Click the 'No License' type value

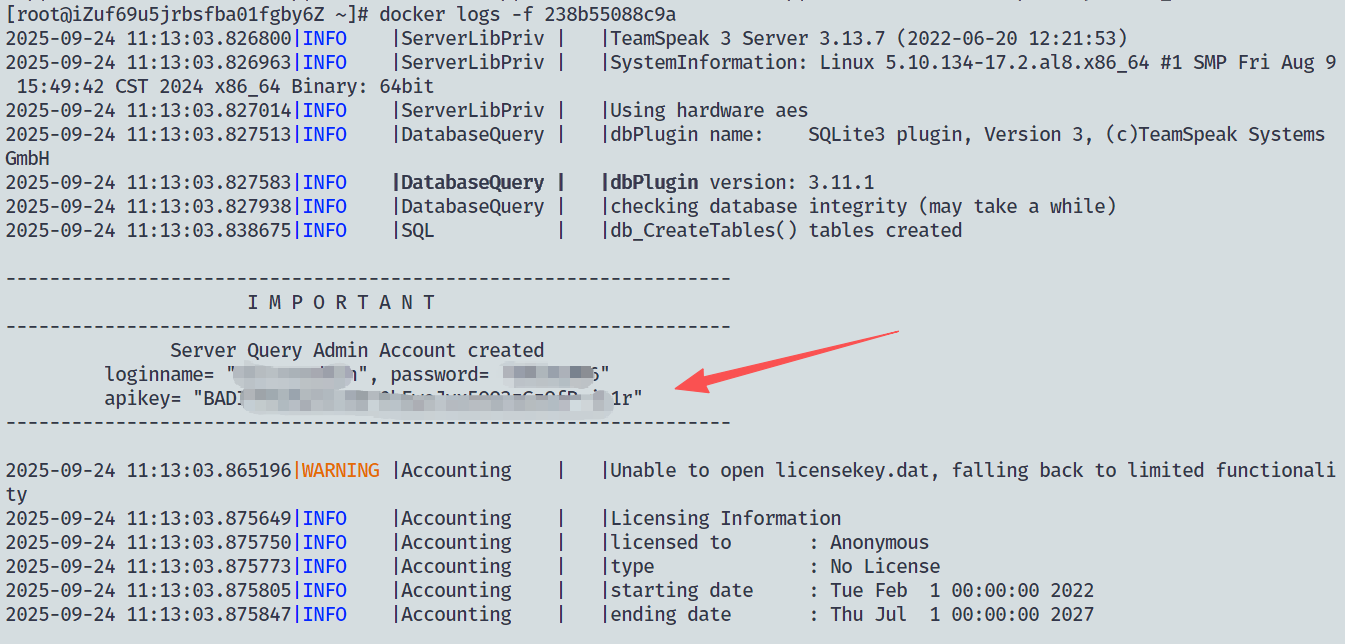pyautogui.click(x=884, y=566)
